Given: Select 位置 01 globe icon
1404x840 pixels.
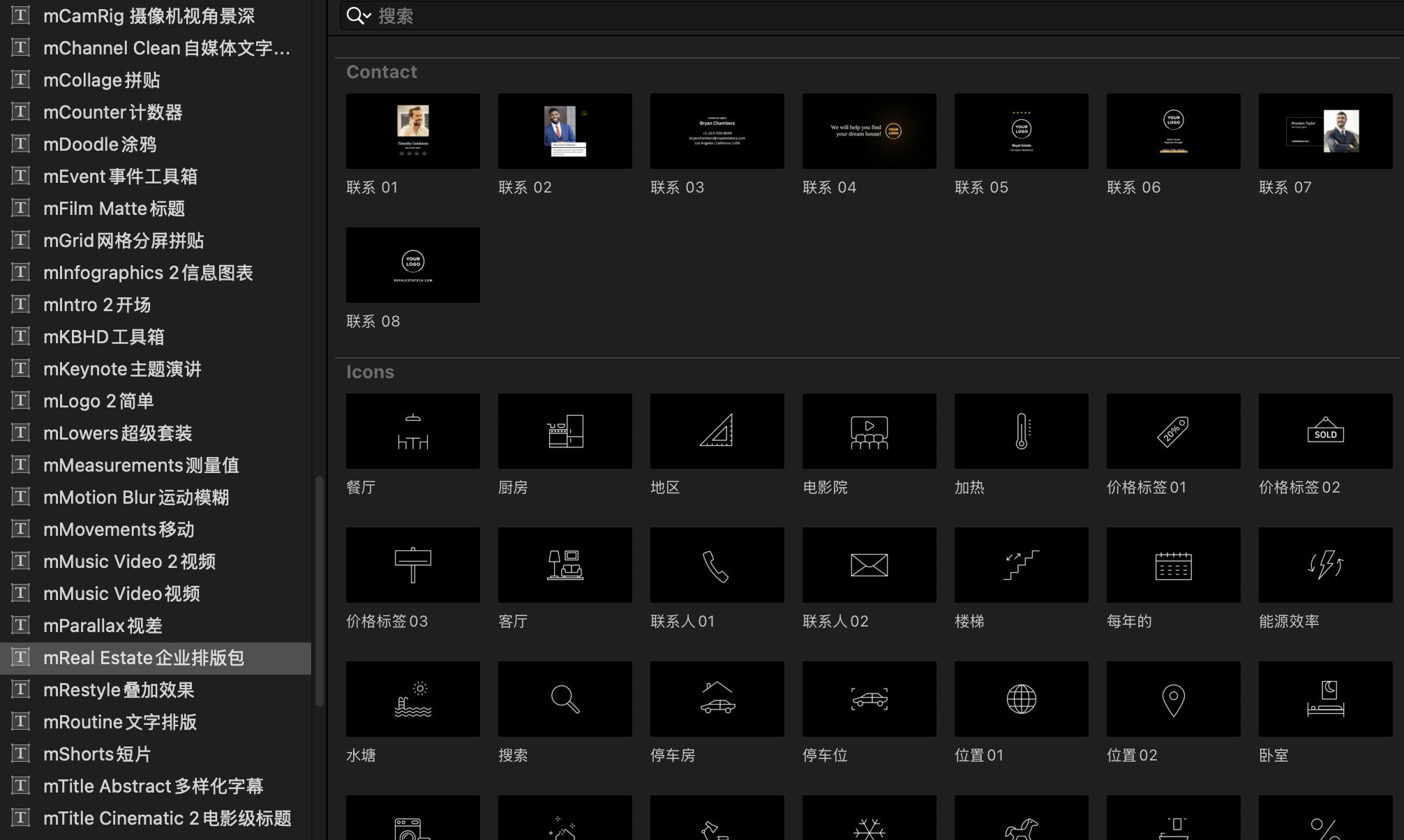Looking at the screenshot, I should tap(1022, 699).
